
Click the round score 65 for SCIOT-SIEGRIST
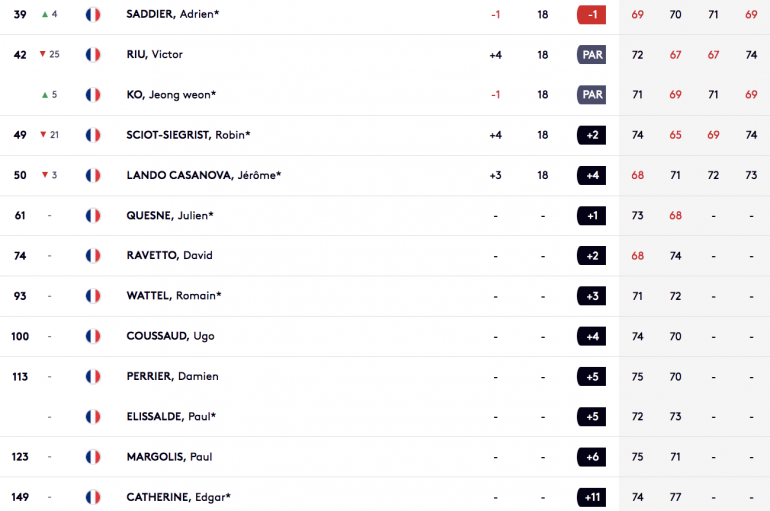675,135
